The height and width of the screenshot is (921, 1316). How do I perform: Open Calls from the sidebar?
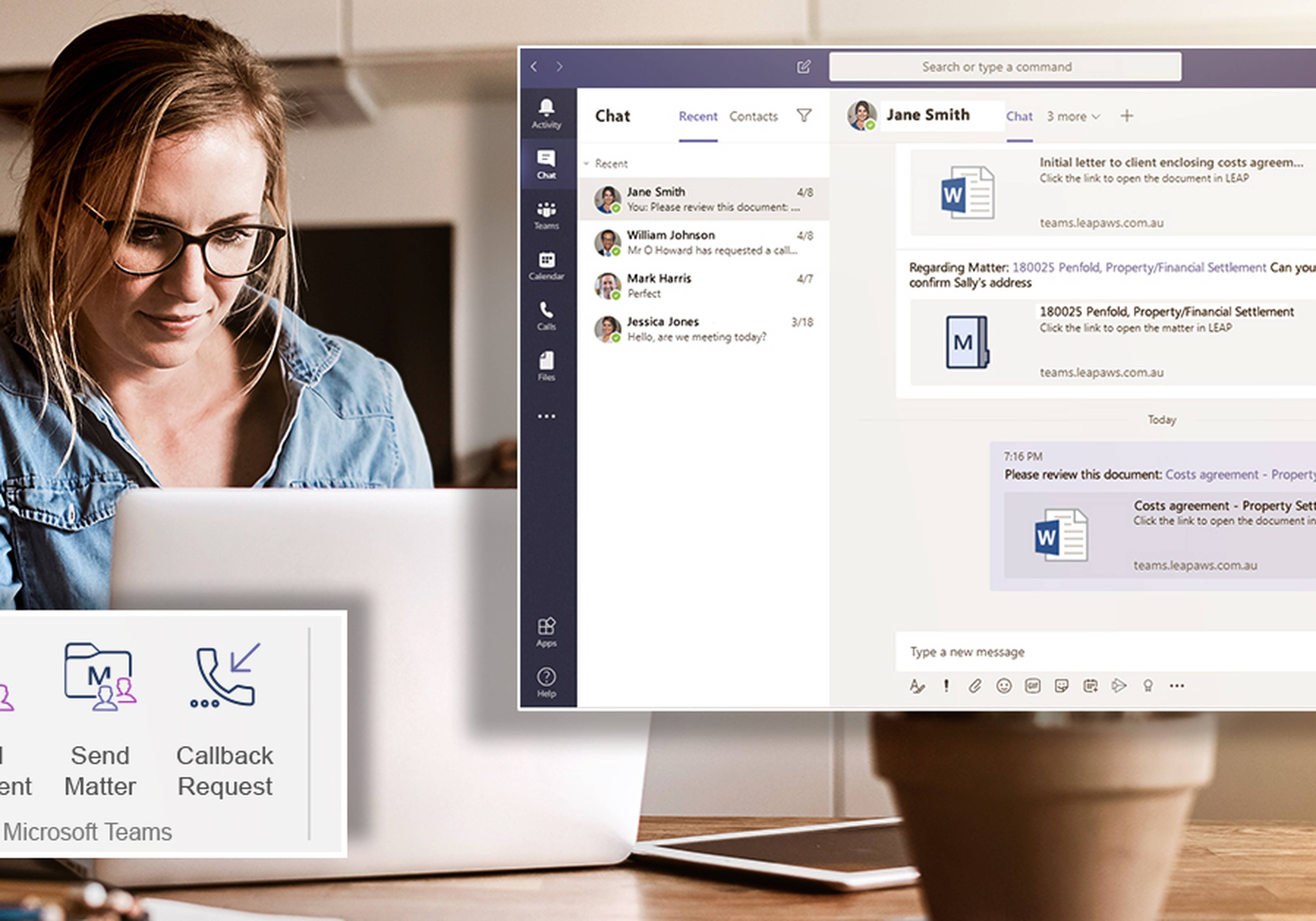click(x=546, y=316)
